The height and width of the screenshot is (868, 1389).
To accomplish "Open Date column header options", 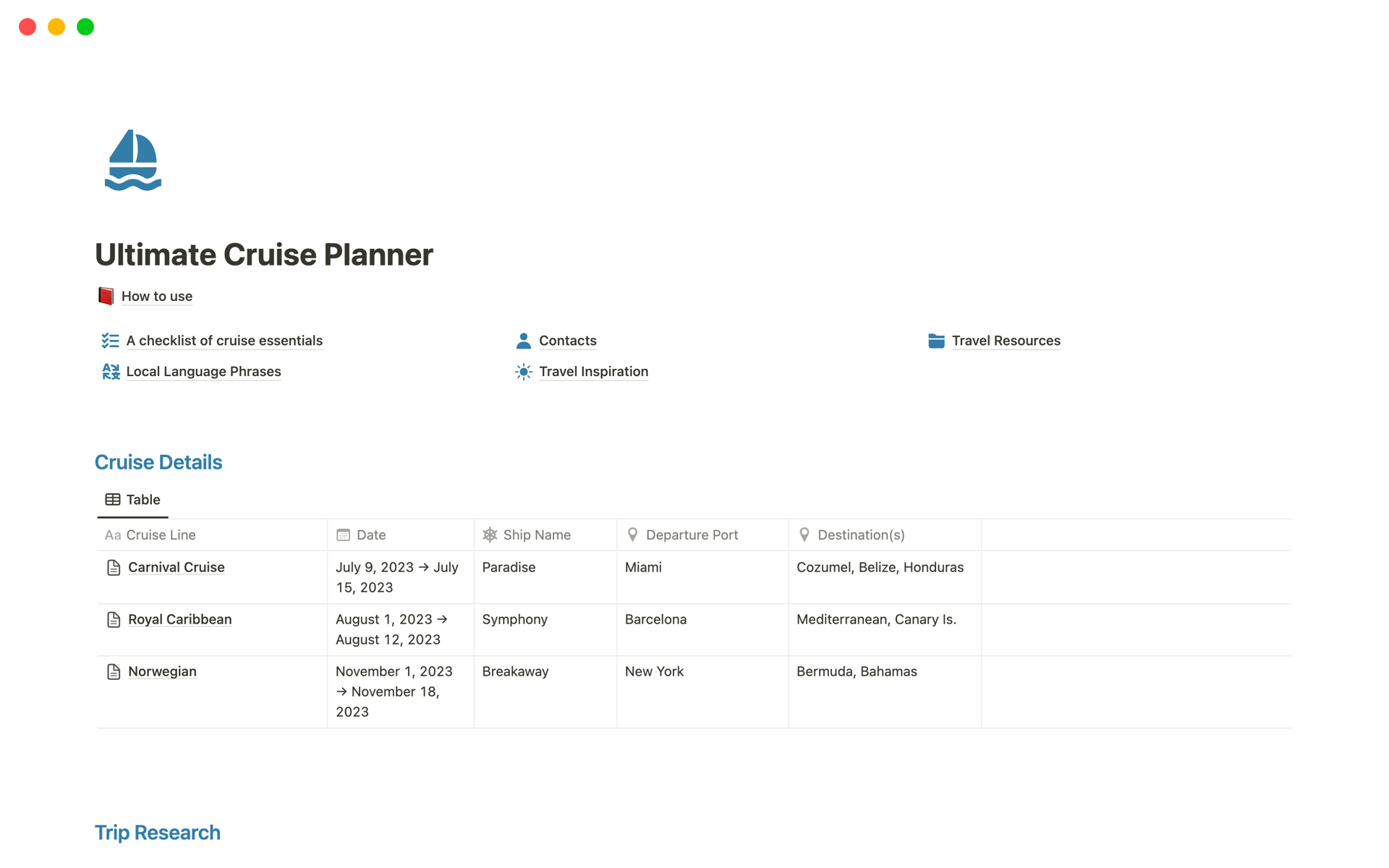I will click(370, 535).
